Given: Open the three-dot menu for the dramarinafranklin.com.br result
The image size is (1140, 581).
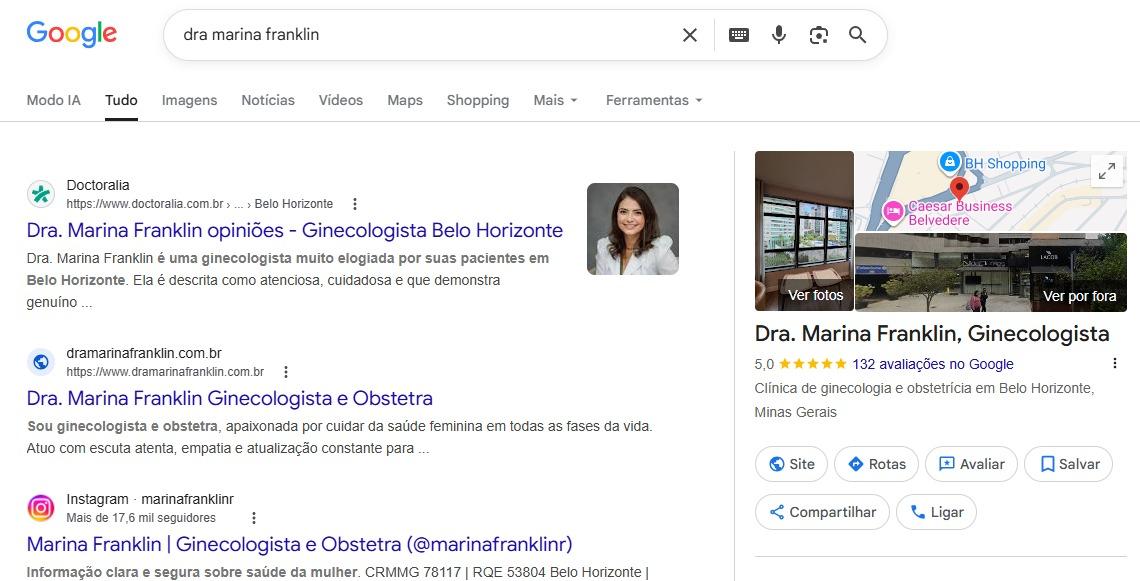Looking at the screenshot, I should 286,372.
